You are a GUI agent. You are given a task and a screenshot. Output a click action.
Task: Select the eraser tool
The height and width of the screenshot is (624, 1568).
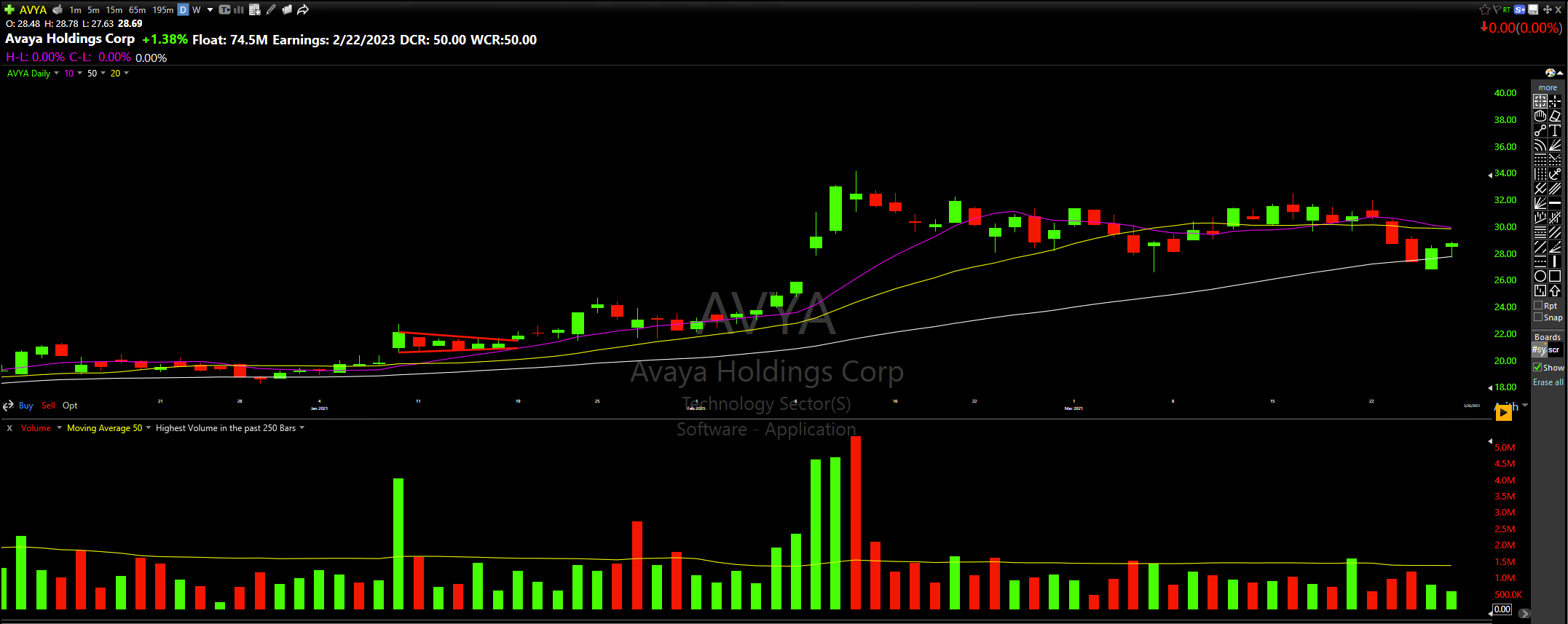pyautogui.click(x=1555, y=116)
